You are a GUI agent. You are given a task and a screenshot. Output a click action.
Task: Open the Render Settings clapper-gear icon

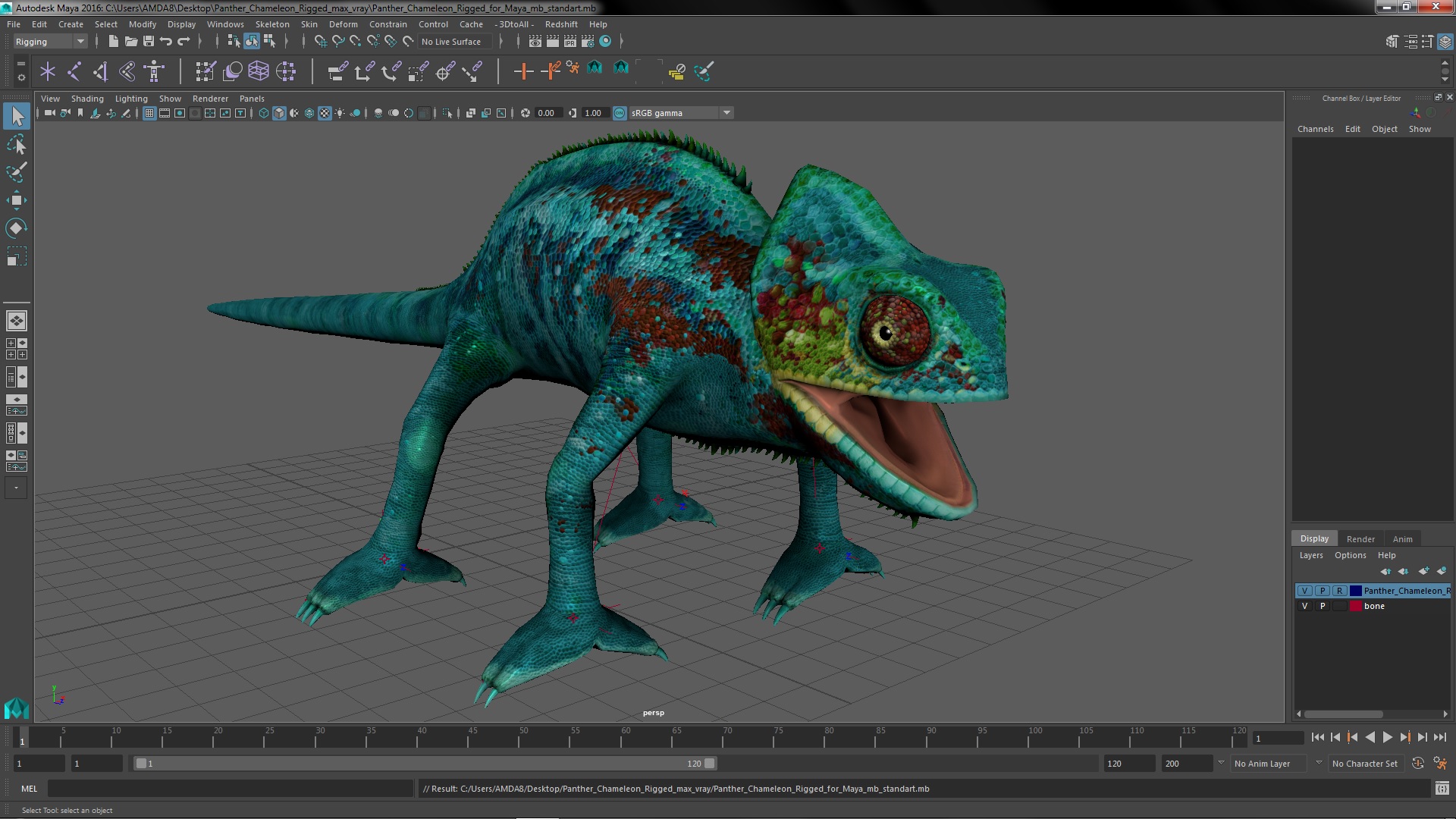pos(588,42)
